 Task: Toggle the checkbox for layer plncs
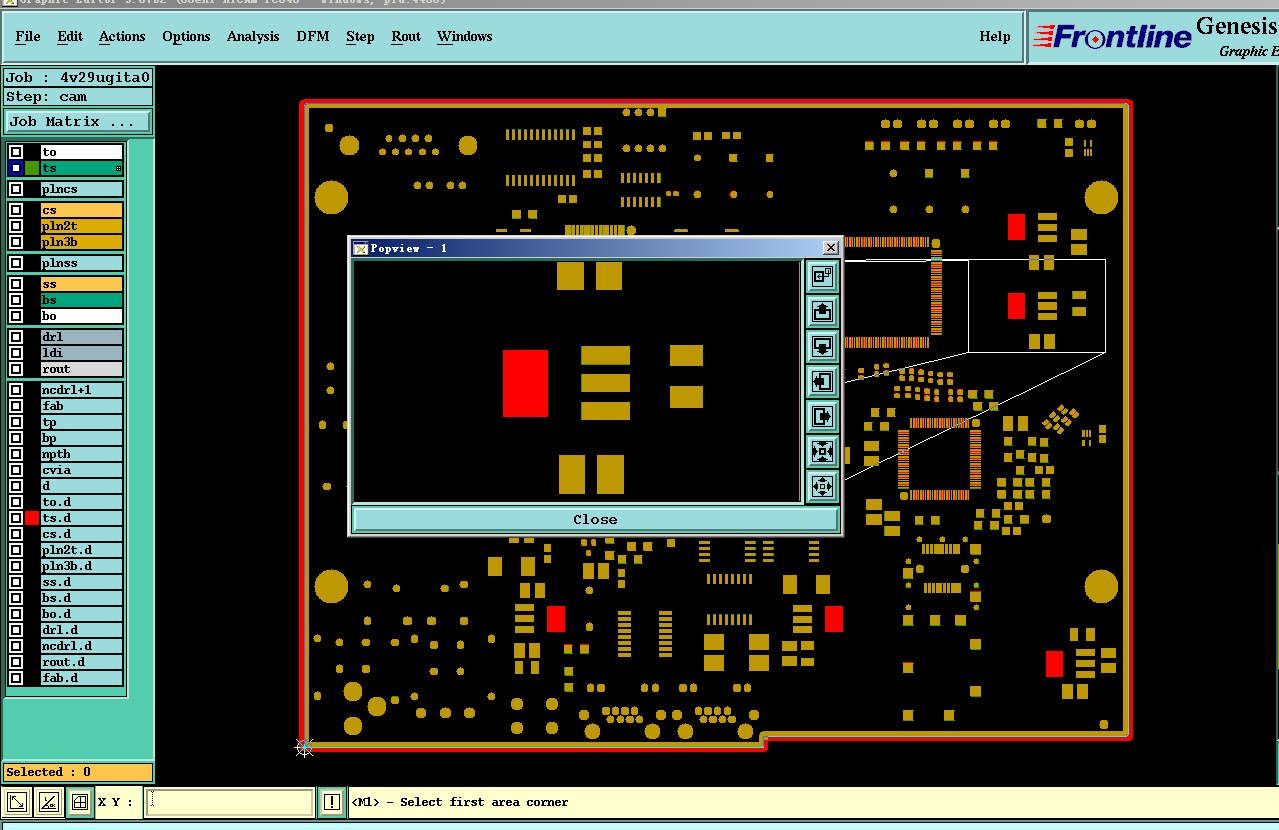16,189
